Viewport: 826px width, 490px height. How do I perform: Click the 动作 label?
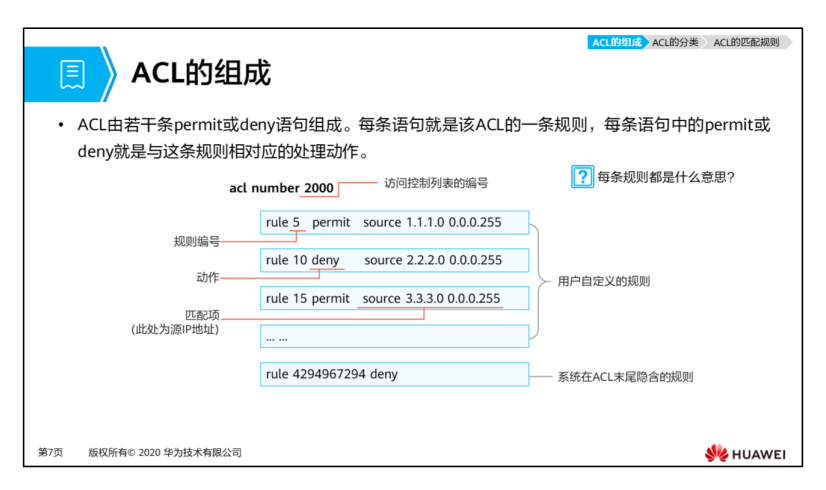[x=208, y=277]
